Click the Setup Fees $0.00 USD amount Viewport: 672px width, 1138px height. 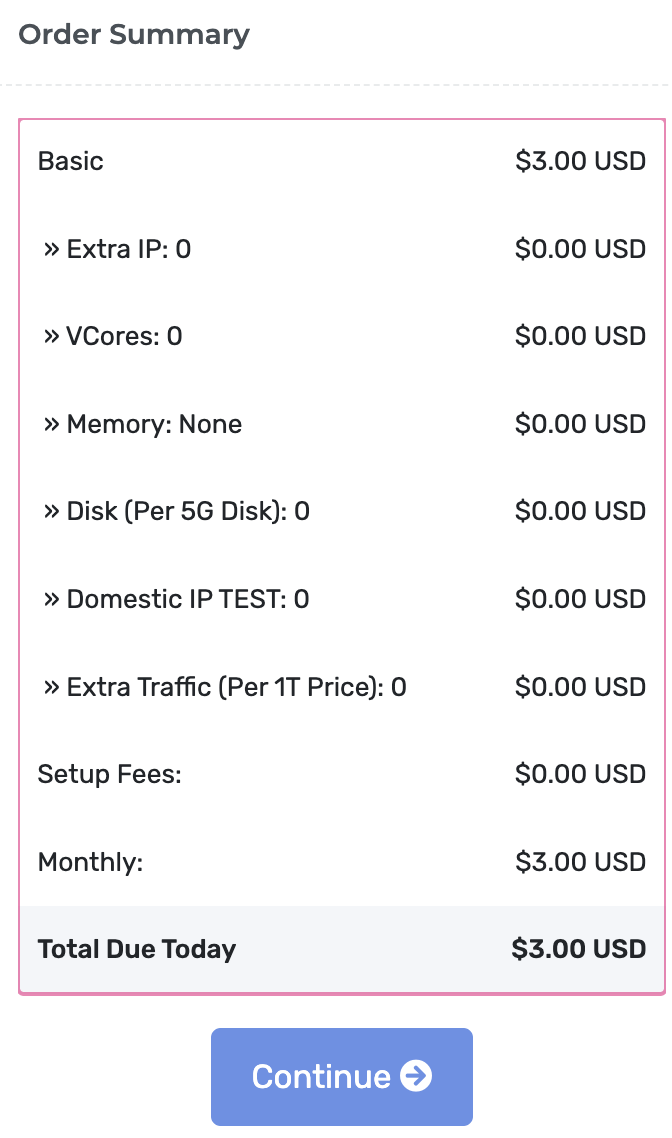coord(580,774)
